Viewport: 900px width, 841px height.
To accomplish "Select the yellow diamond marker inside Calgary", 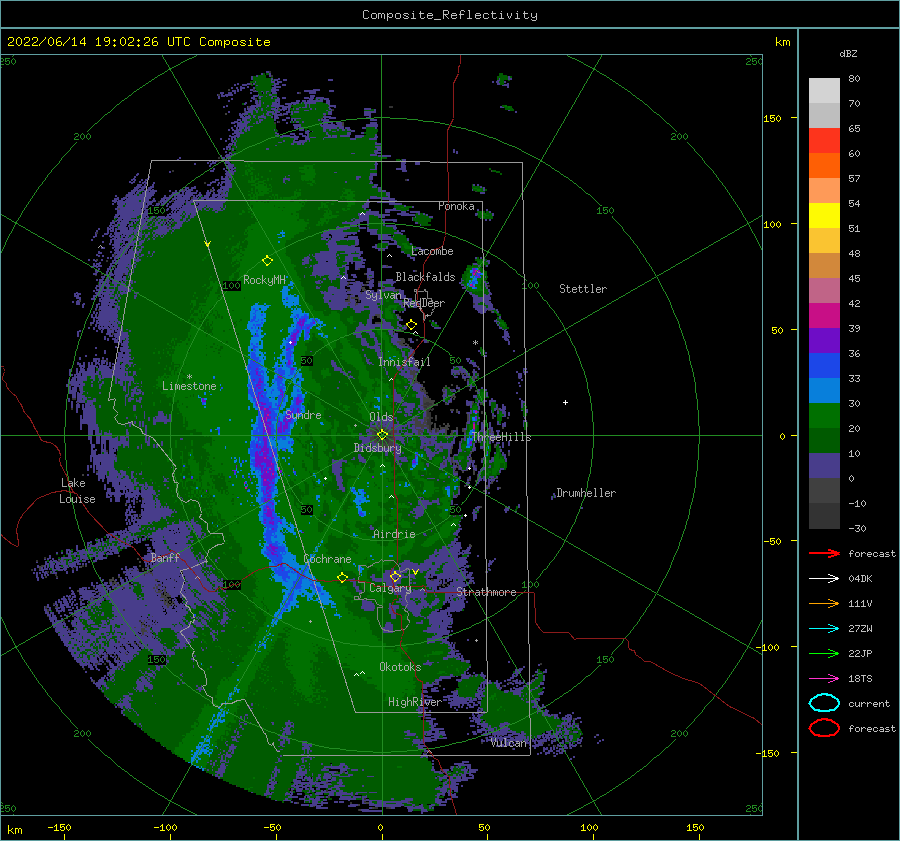I will tap(395, 576).
